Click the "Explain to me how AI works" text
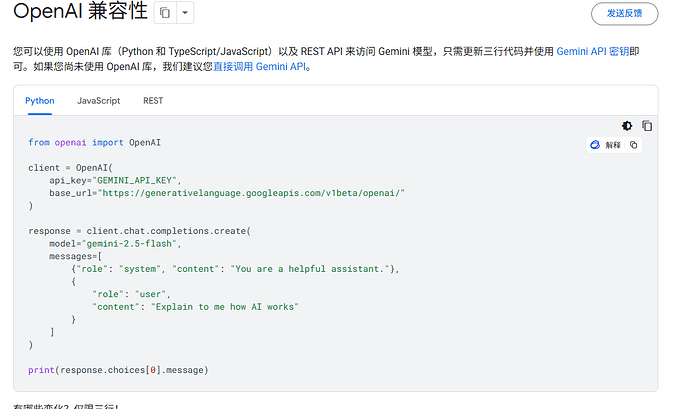This screenshot has height=409, width=690. pos(225,307)
